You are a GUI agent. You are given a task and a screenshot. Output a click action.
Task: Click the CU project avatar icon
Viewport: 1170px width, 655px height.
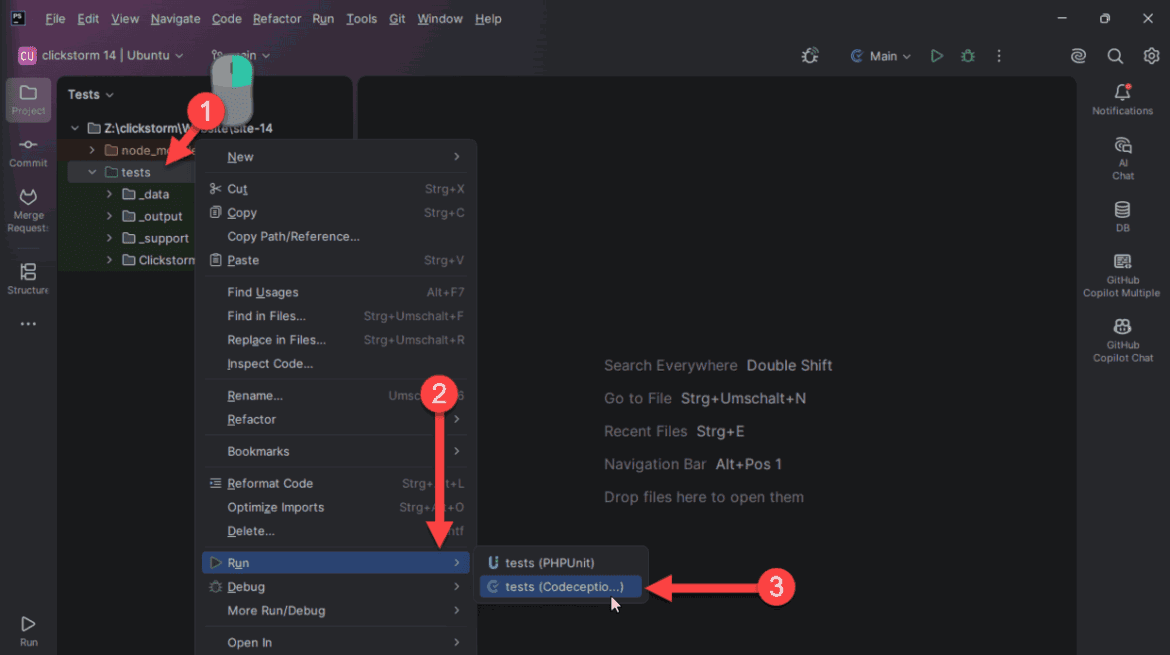point(27,56)
